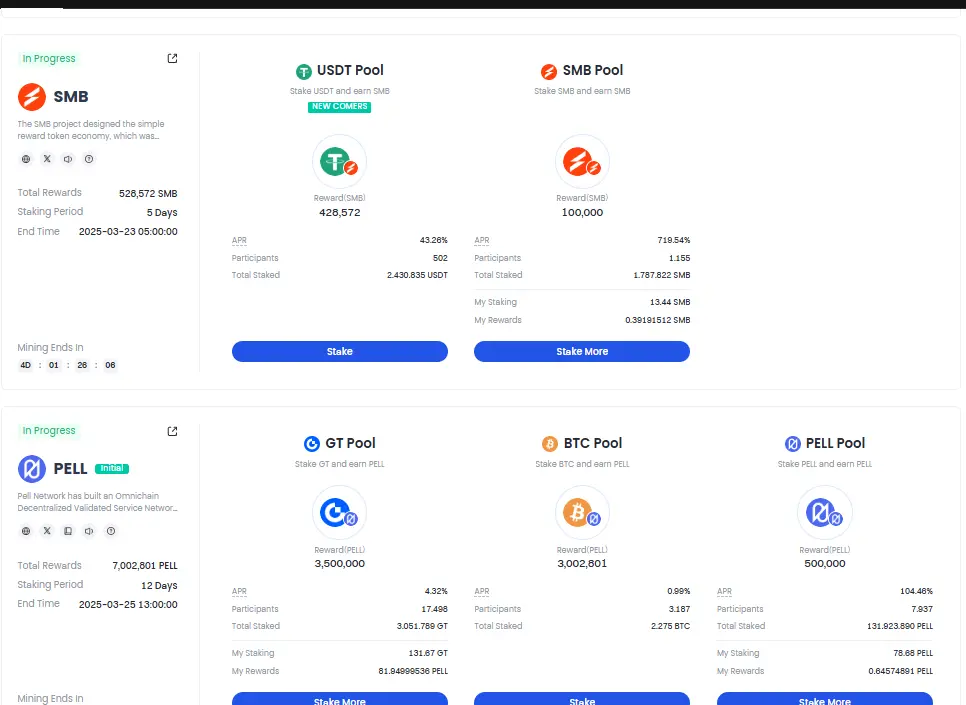966x705 pixels.
Task: Click PELL end time 2025-03-25 13:00:00
Action: click(x=128, y=605)
